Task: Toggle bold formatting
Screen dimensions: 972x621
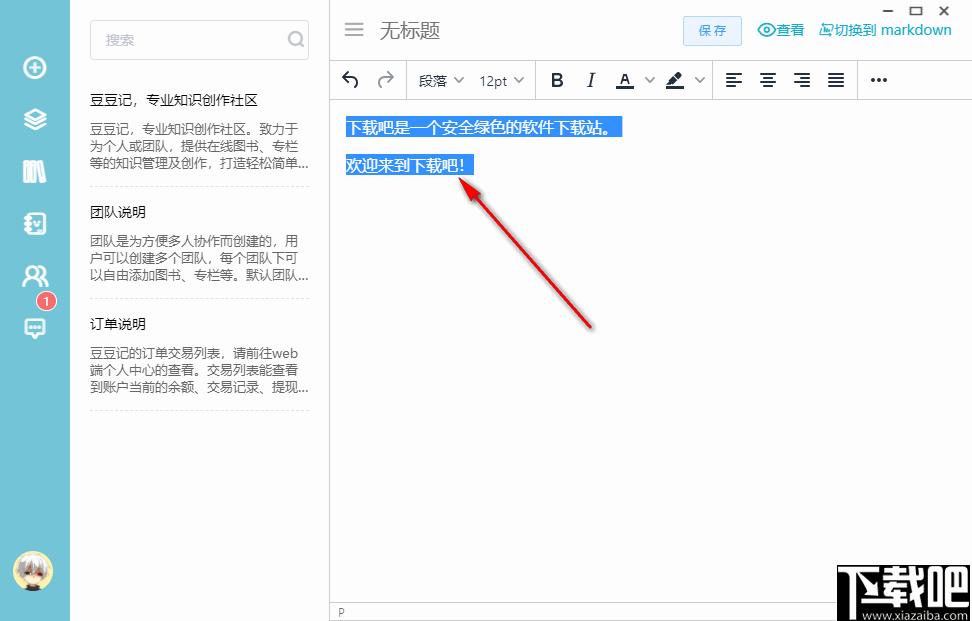Action: 557,80
